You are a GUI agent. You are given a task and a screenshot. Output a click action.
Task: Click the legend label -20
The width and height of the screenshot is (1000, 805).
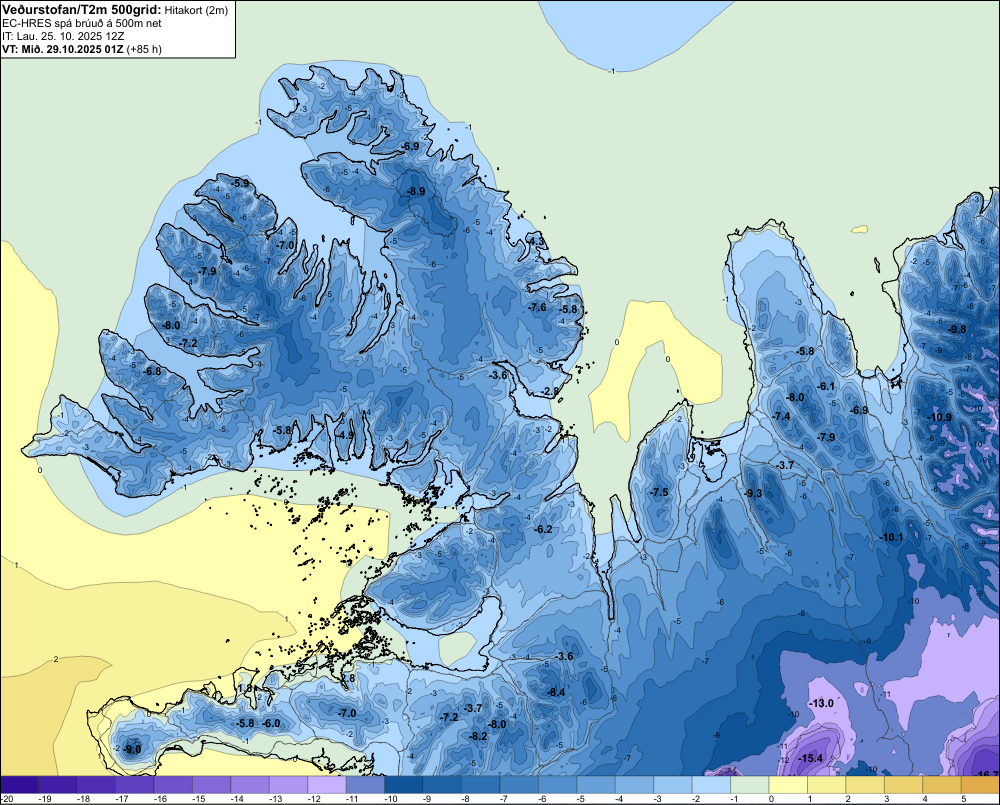coord(8,799)
